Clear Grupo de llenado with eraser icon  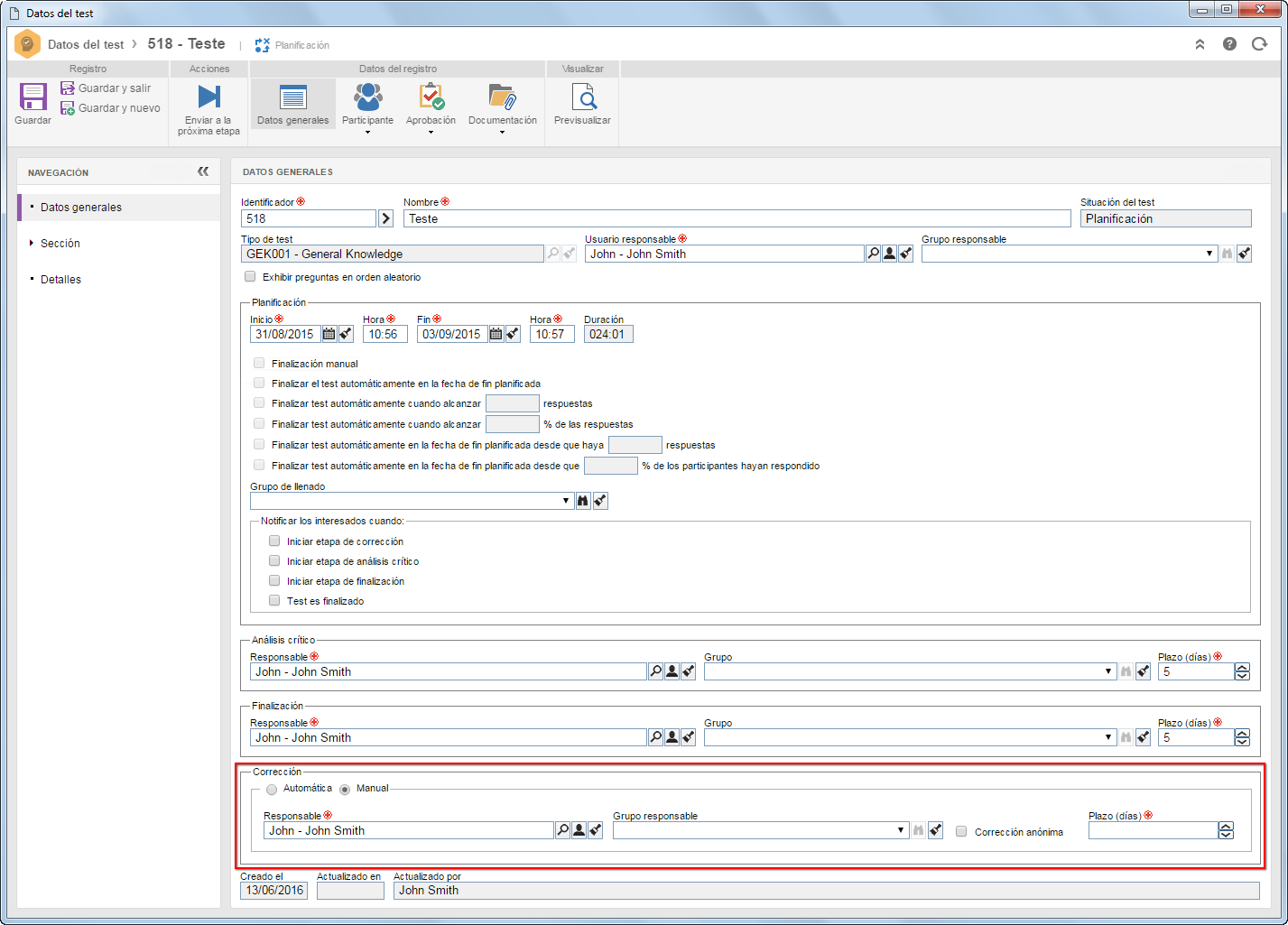(600, 501)
